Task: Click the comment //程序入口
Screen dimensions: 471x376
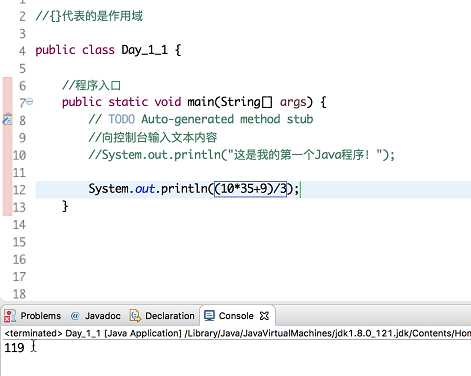Action: [x=91, y=85]
